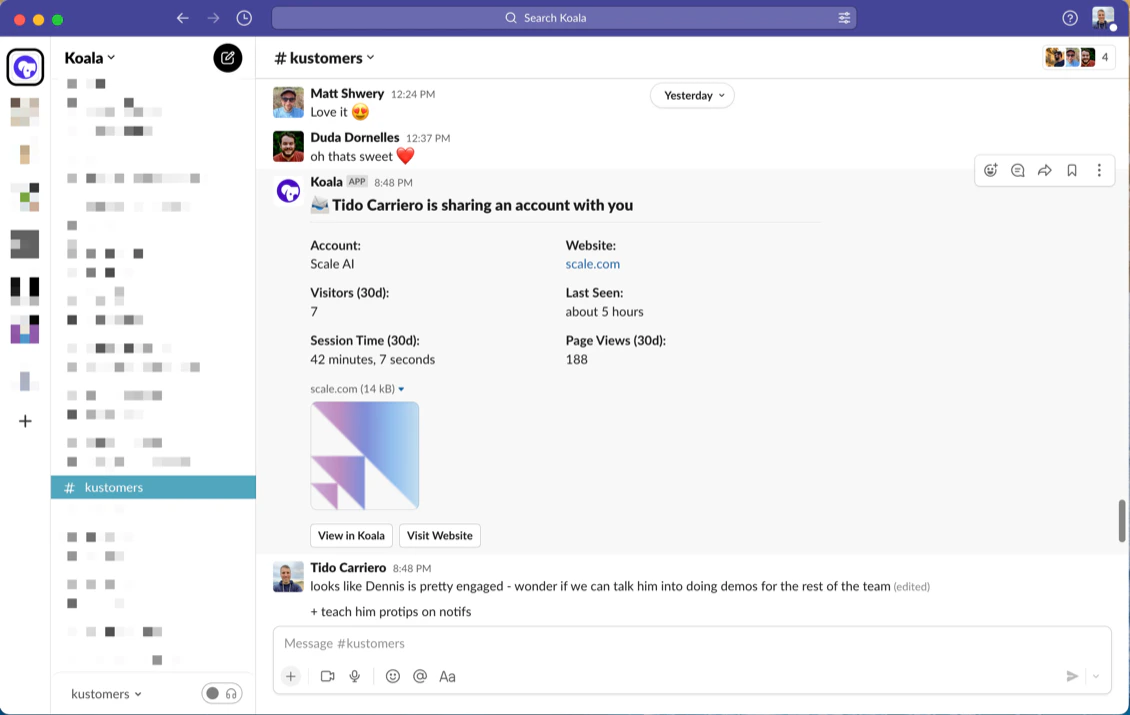The image size is (1130, 715).
Task: Share message forward arrow icon
Action: click(x=1044, y=170)
